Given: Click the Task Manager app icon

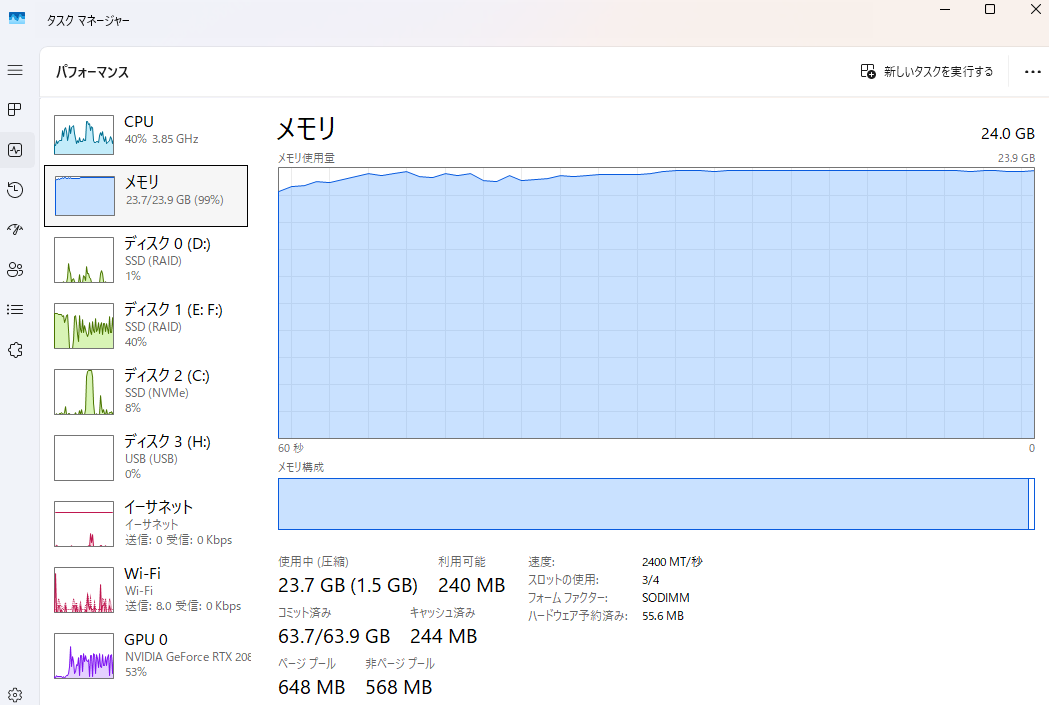Looking at the screenshot, I should pos(17,19).
